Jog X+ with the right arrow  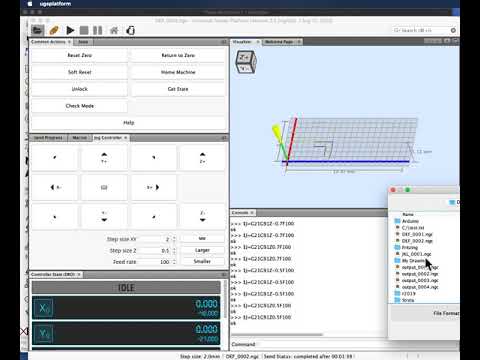click(x=153, y=187)
